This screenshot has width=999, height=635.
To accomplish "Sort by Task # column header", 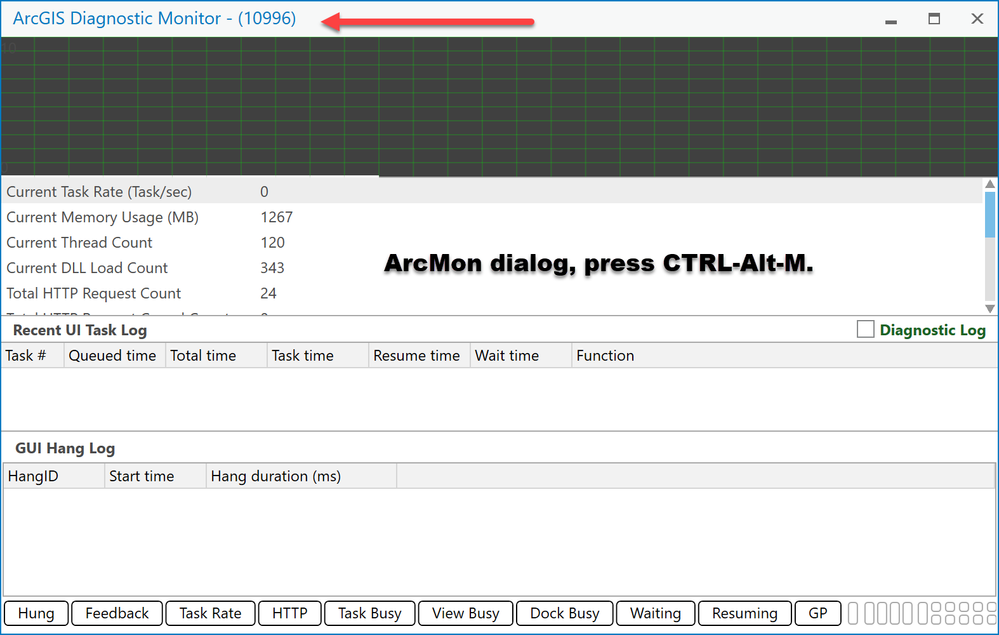I will pyautogui.click(x=32, y=355).
